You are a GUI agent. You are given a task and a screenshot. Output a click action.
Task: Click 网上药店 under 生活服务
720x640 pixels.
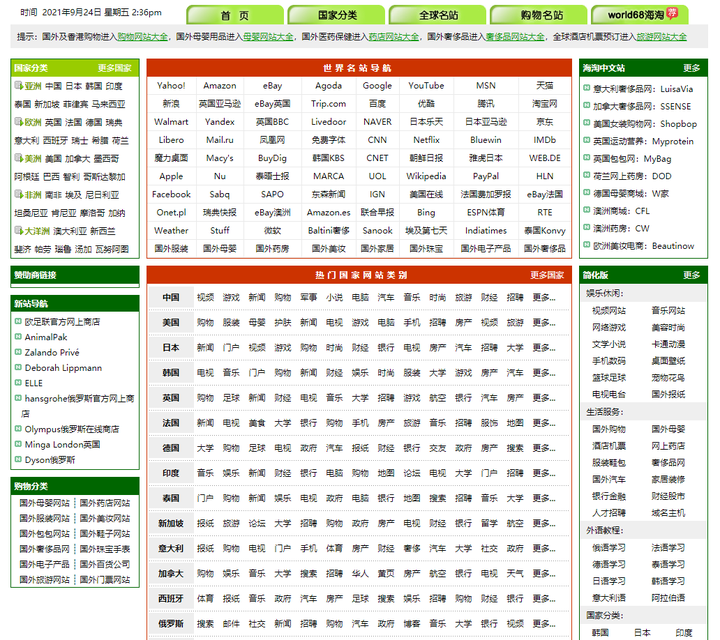(668, 446)
